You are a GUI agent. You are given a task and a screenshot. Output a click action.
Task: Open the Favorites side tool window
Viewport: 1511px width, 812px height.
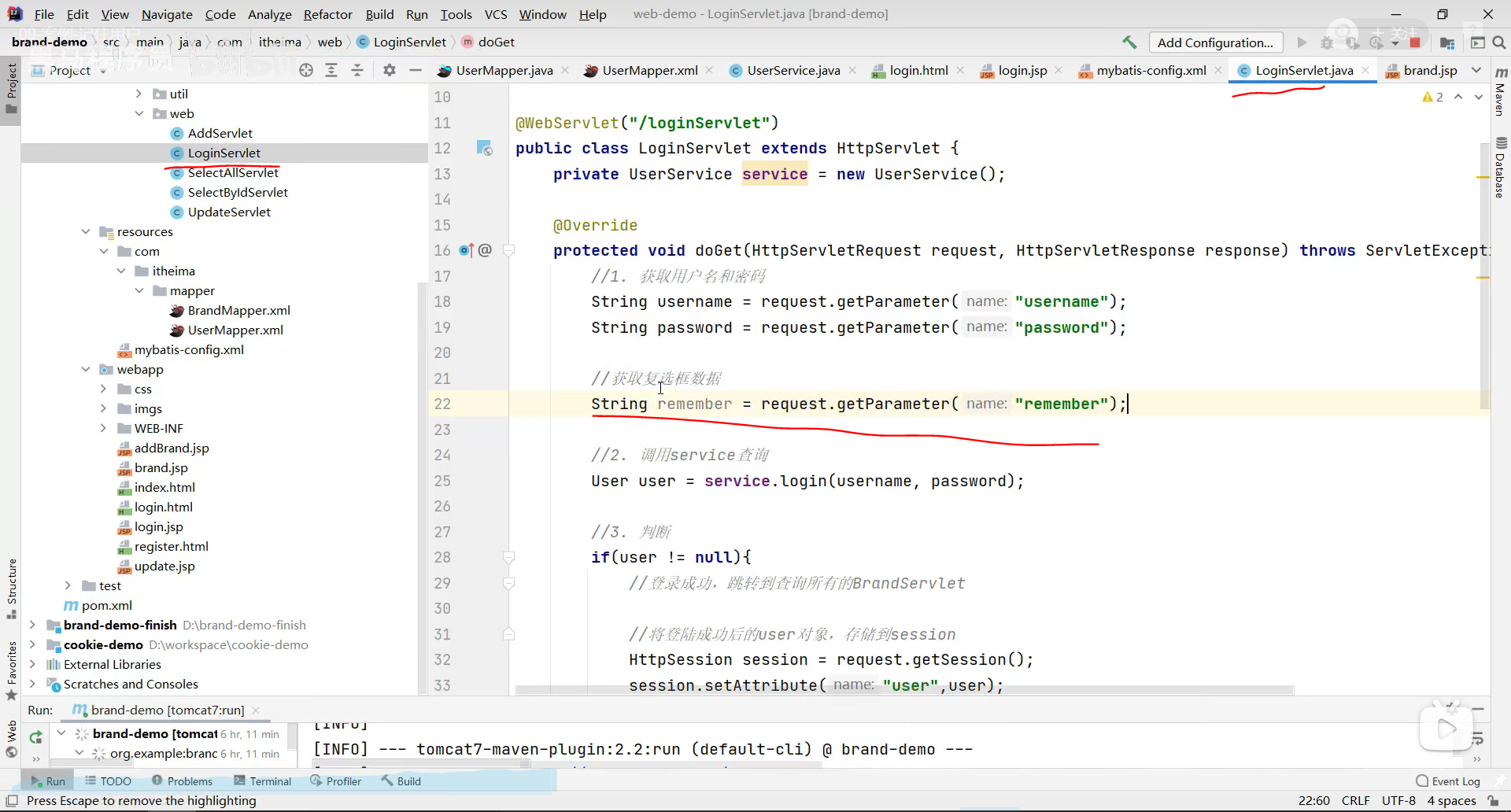(x=12, y=670)
